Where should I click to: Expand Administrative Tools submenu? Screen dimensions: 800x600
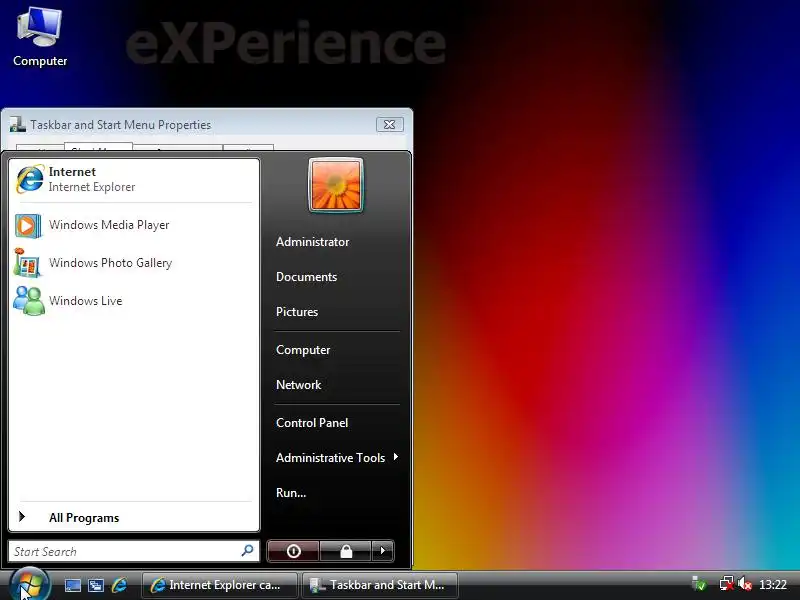(x=337, y=458)
